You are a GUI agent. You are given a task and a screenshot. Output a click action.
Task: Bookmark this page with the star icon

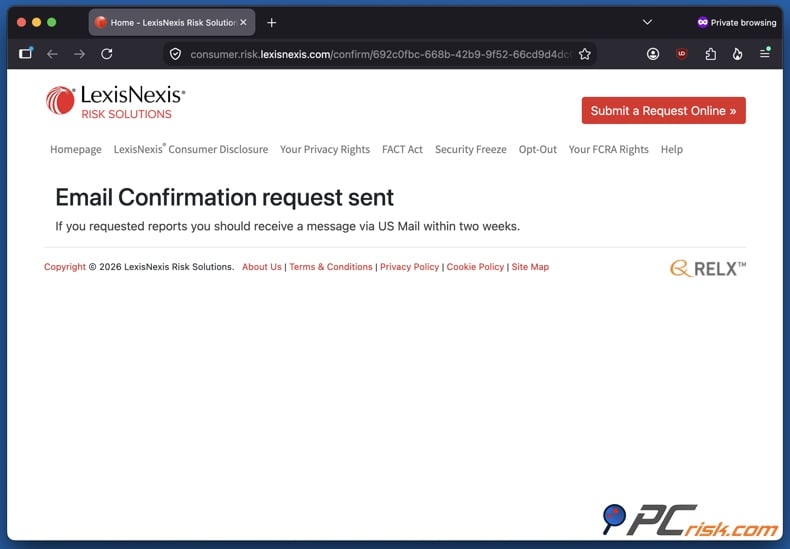point(584,54)
